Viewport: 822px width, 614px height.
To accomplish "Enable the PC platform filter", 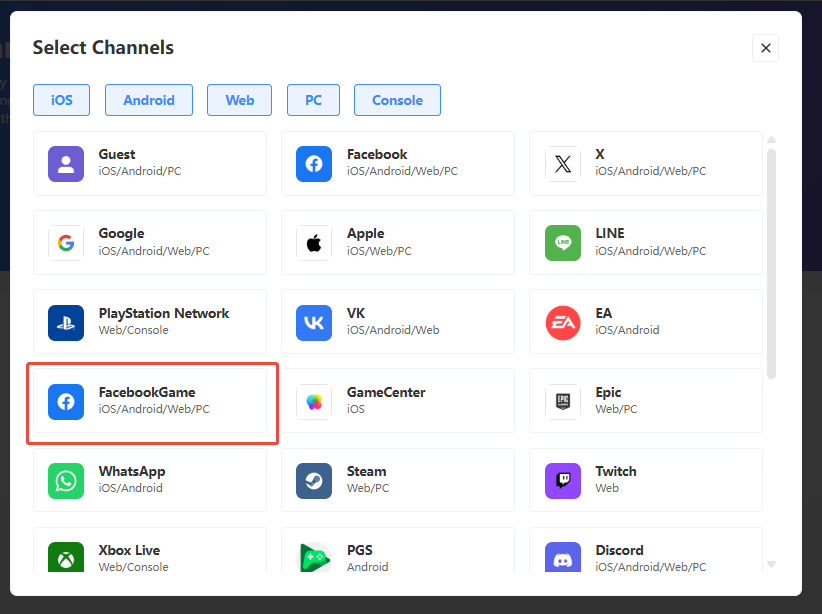I will pos(313,100).
